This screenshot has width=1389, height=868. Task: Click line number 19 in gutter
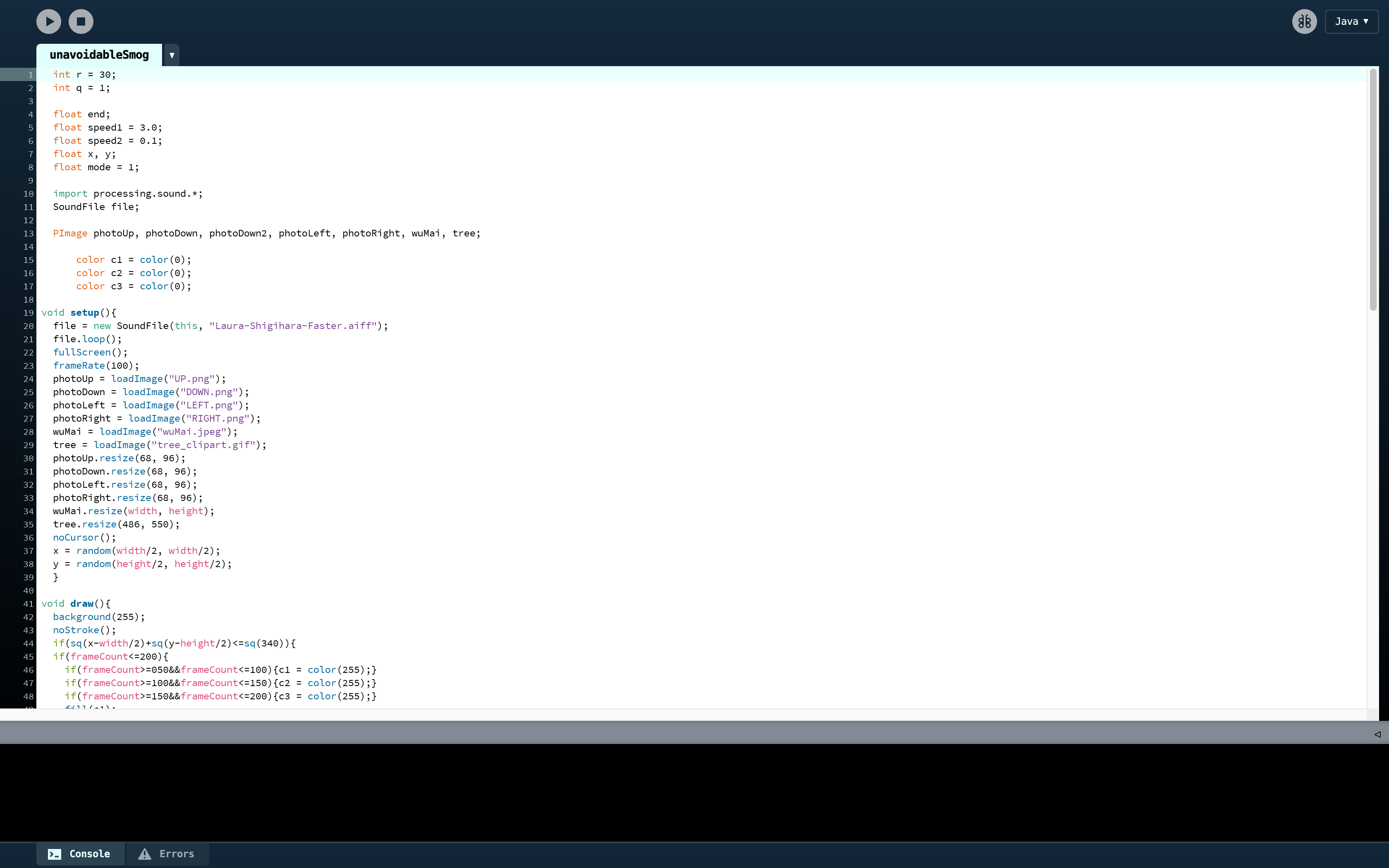[28, 313]
